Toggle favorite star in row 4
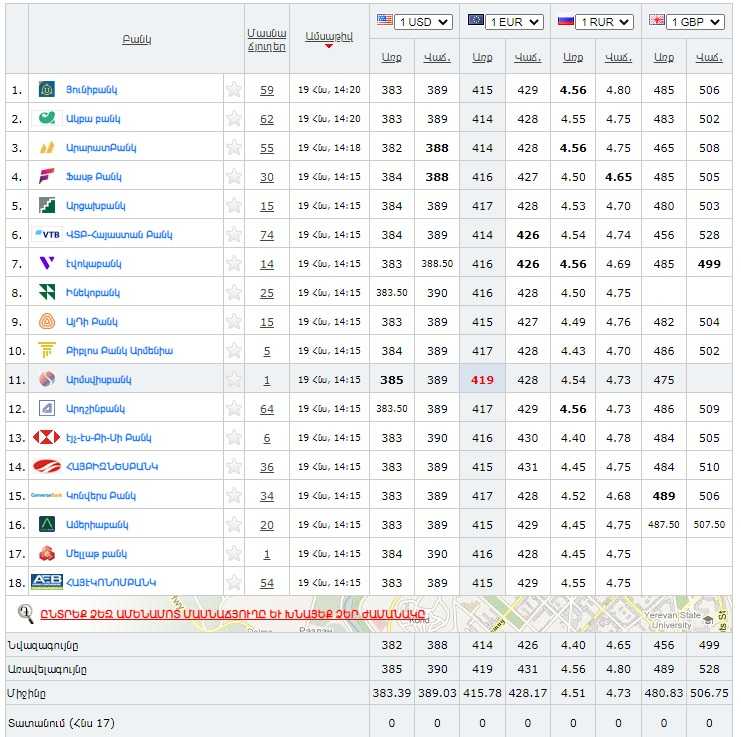 click(234, 177)
